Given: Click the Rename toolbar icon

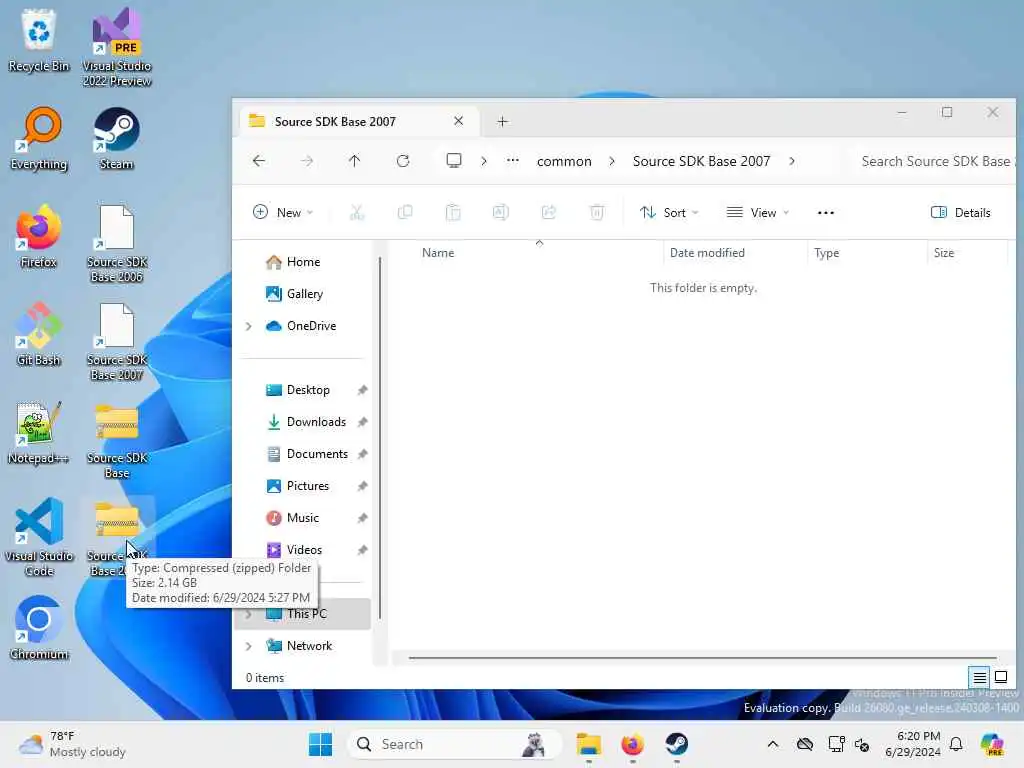Looking at the screenshot, I should [x=501, y=212].
